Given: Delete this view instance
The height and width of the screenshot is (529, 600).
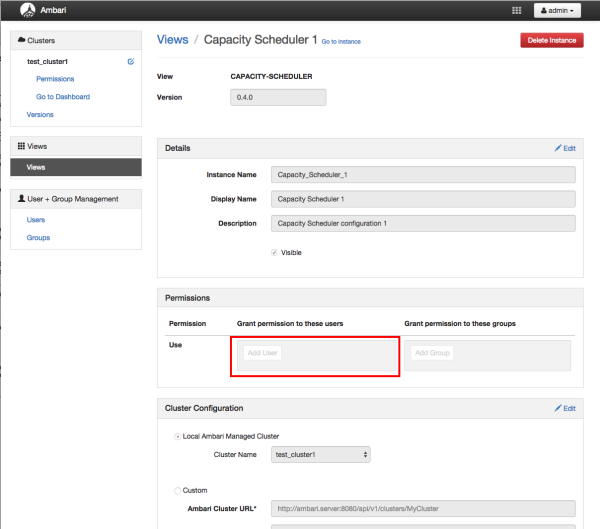Looking at the screenshot, I should pyautogui.click(x=552, y=40).
